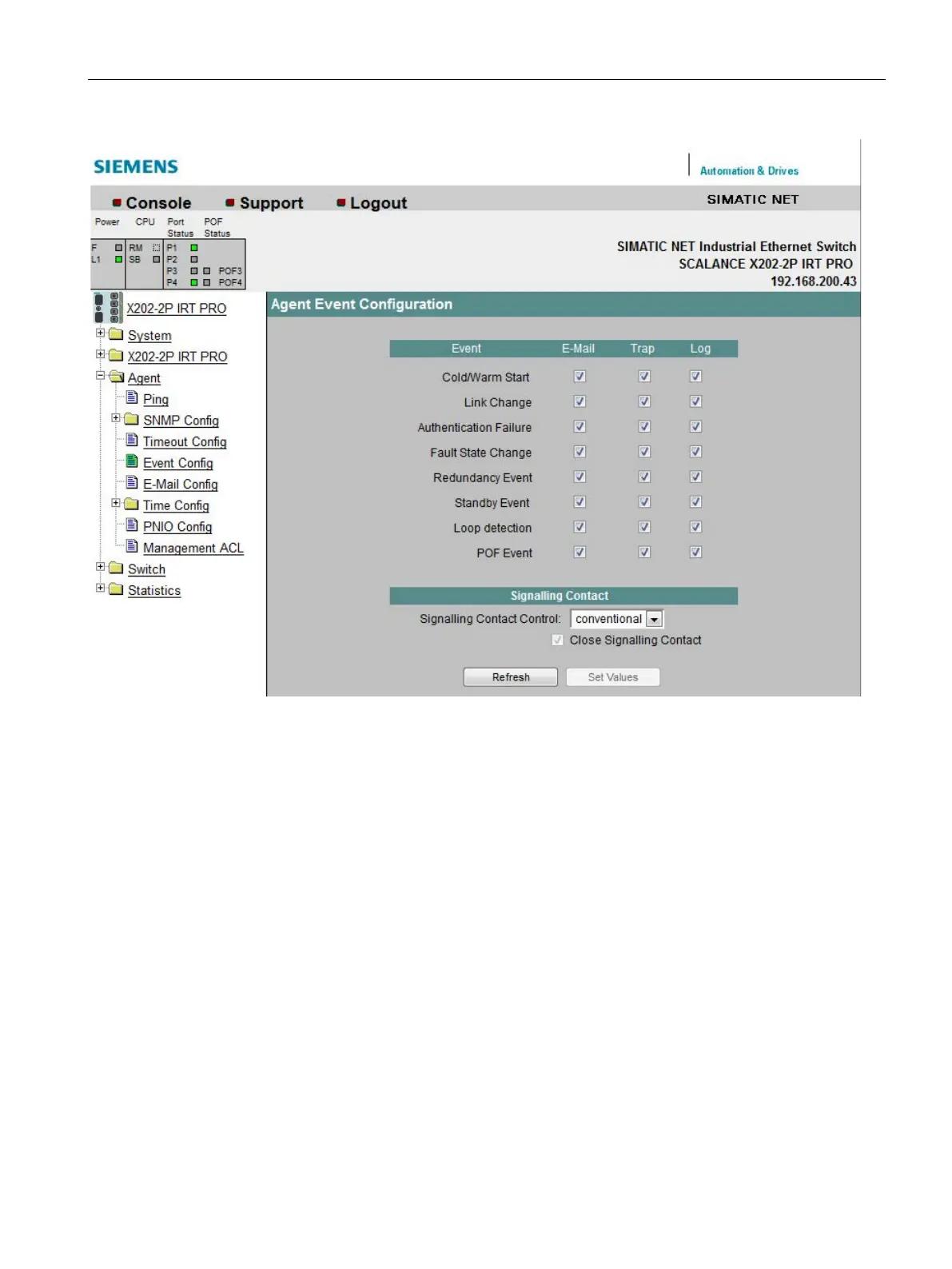
Task: Toggle E-Mail checkbox for Loop detection
Action: click(x=580, y=527)
